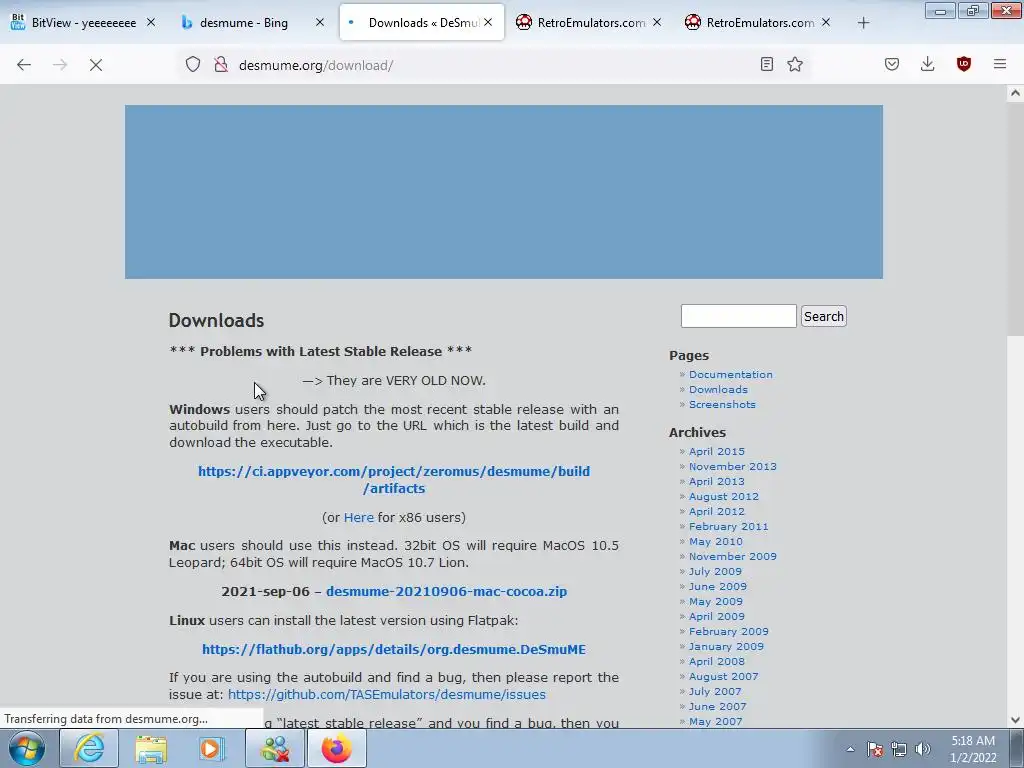Open the April 2013 archive
The width and height of the screenshot is (1024, 768).
pos(716,481)
